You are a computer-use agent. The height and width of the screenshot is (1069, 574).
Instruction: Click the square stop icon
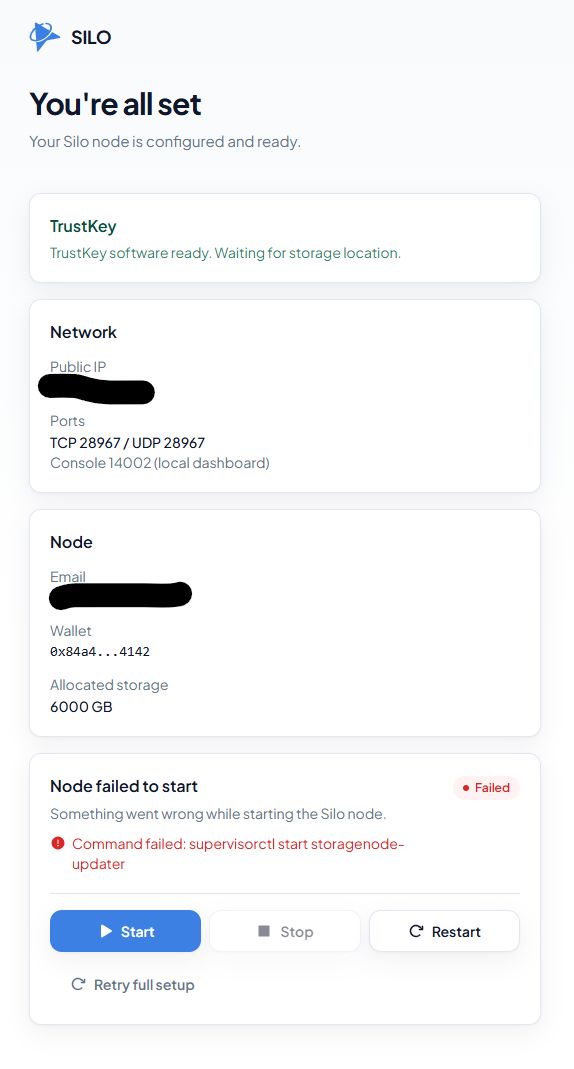[x=264, y=931]
